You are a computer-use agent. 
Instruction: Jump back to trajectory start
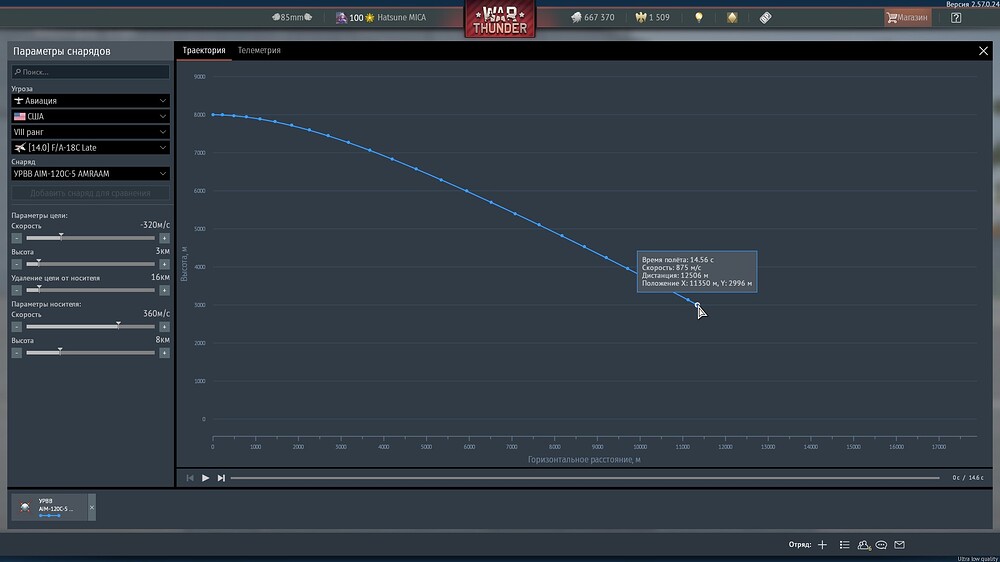pyautogui.click(x=189, y=478)
